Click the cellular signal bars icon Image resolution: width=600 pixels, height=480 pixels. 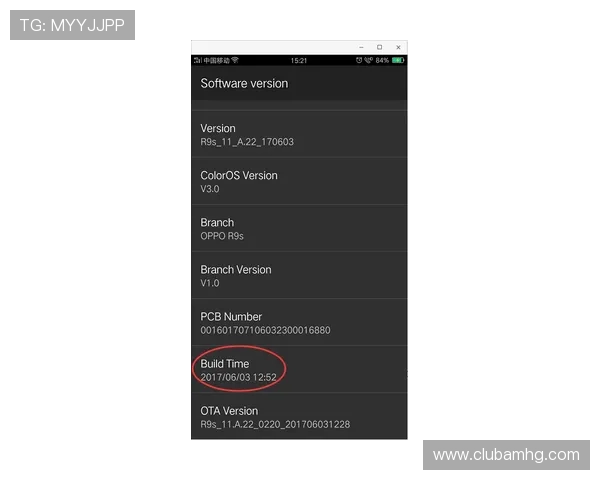point(197,60)
